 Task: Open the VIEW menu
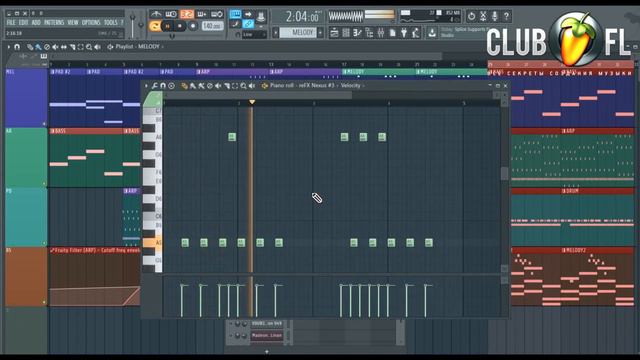coord(73,22)
